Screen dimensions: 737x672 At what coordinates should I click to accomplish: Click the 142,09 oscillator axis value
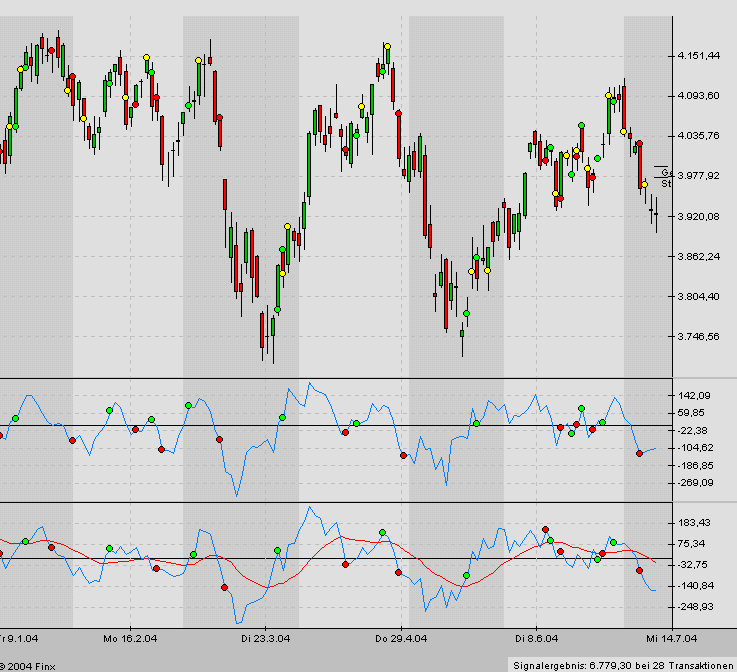[x=696, y=396]
